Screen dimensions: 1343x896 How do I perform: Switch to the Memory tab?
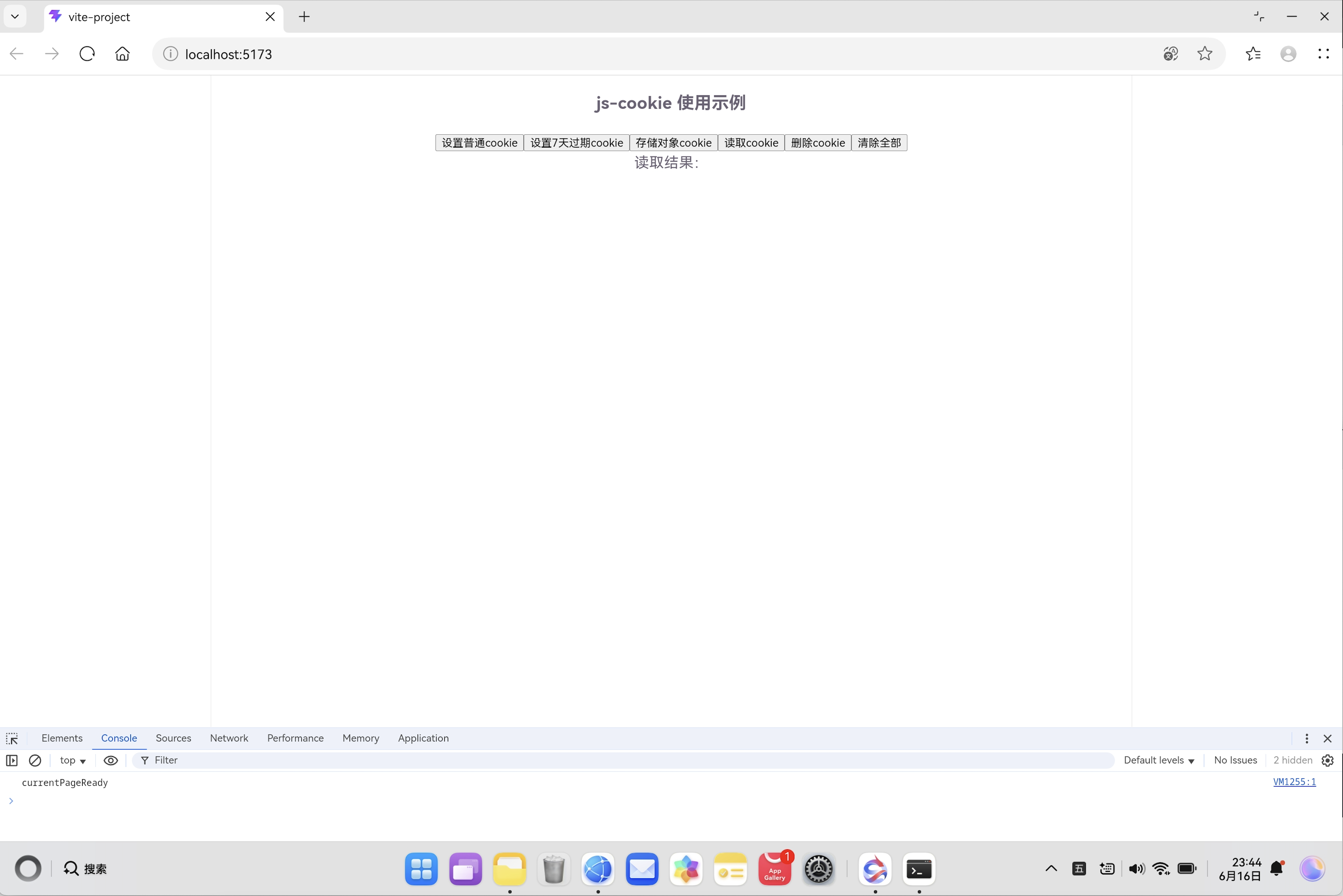click(361, 738)
